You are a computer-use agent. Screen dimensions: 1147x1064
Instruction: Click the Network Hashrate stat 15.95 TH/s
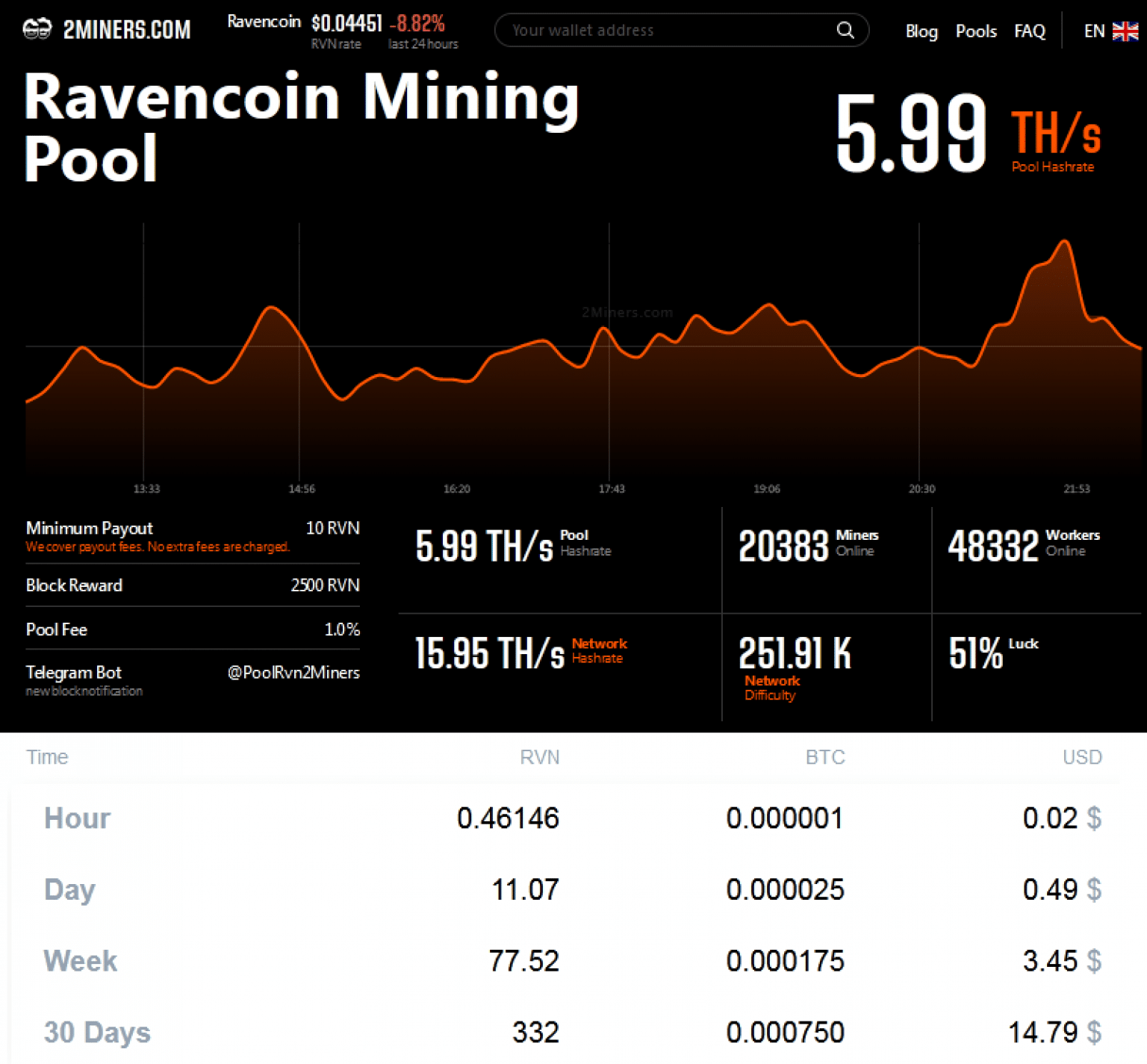490,652
